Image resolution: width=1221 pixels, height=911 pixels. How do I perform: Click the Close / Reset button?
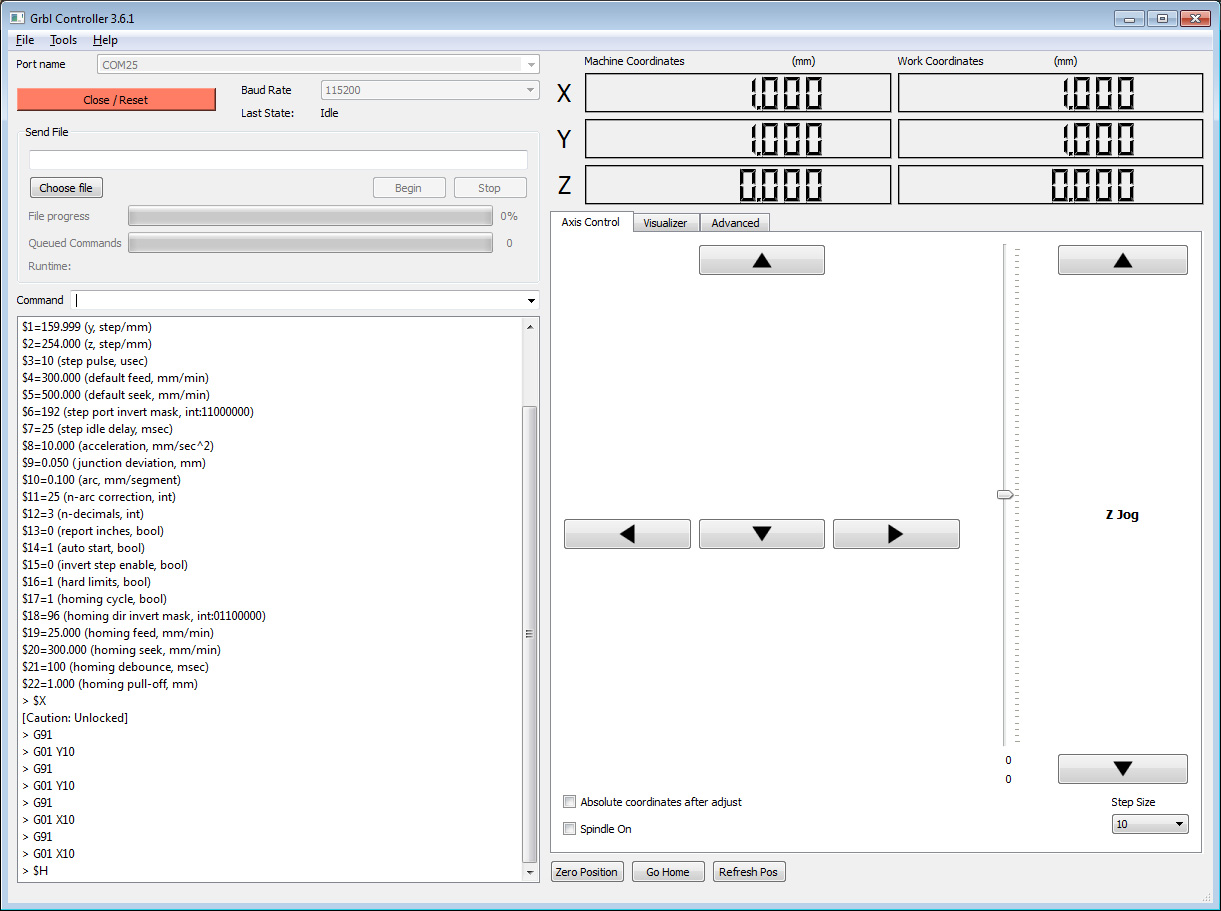click(116, 100)
